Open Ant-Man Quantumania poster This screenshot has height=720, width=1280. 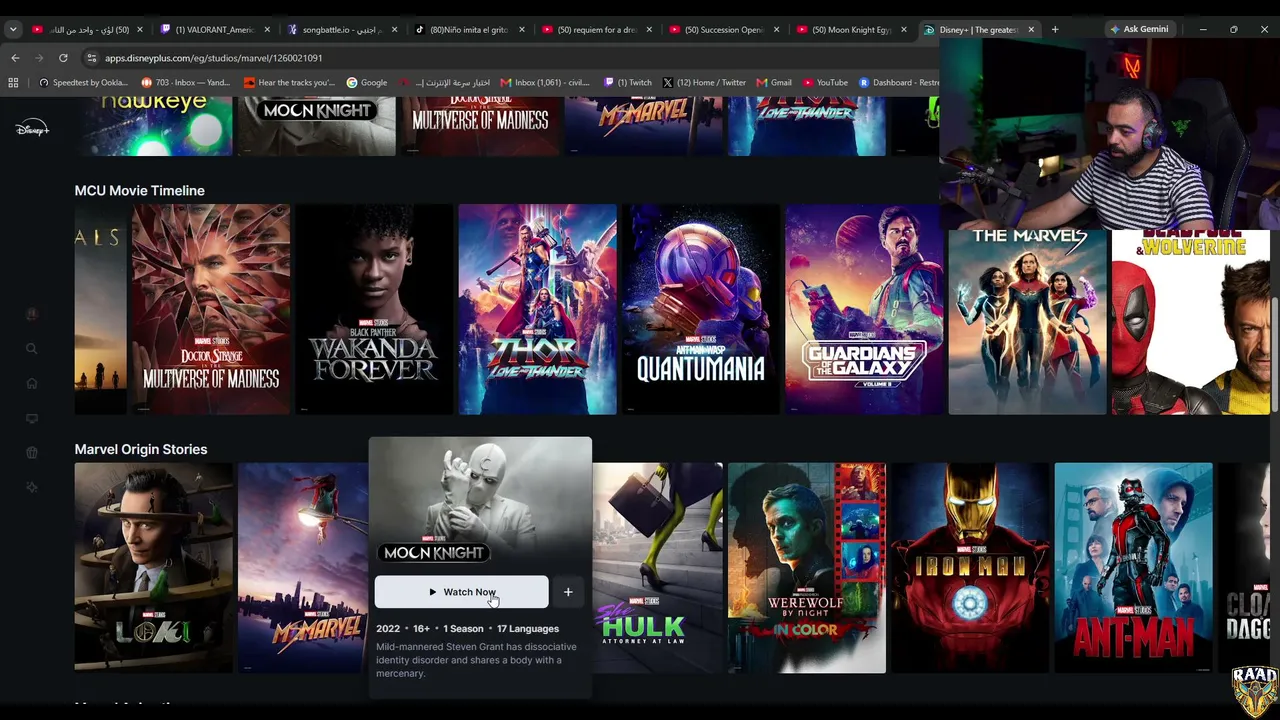[701, 309]
